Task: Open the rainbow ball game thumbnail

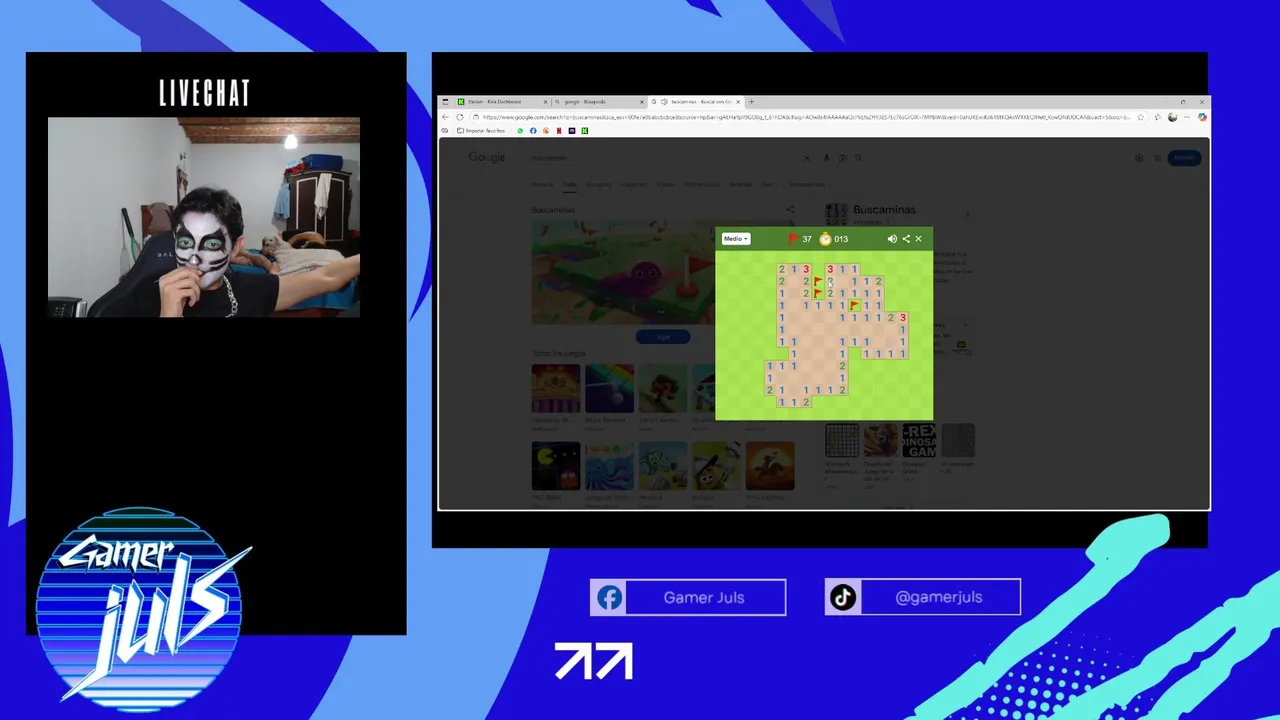Action: [x=609, y=388]
